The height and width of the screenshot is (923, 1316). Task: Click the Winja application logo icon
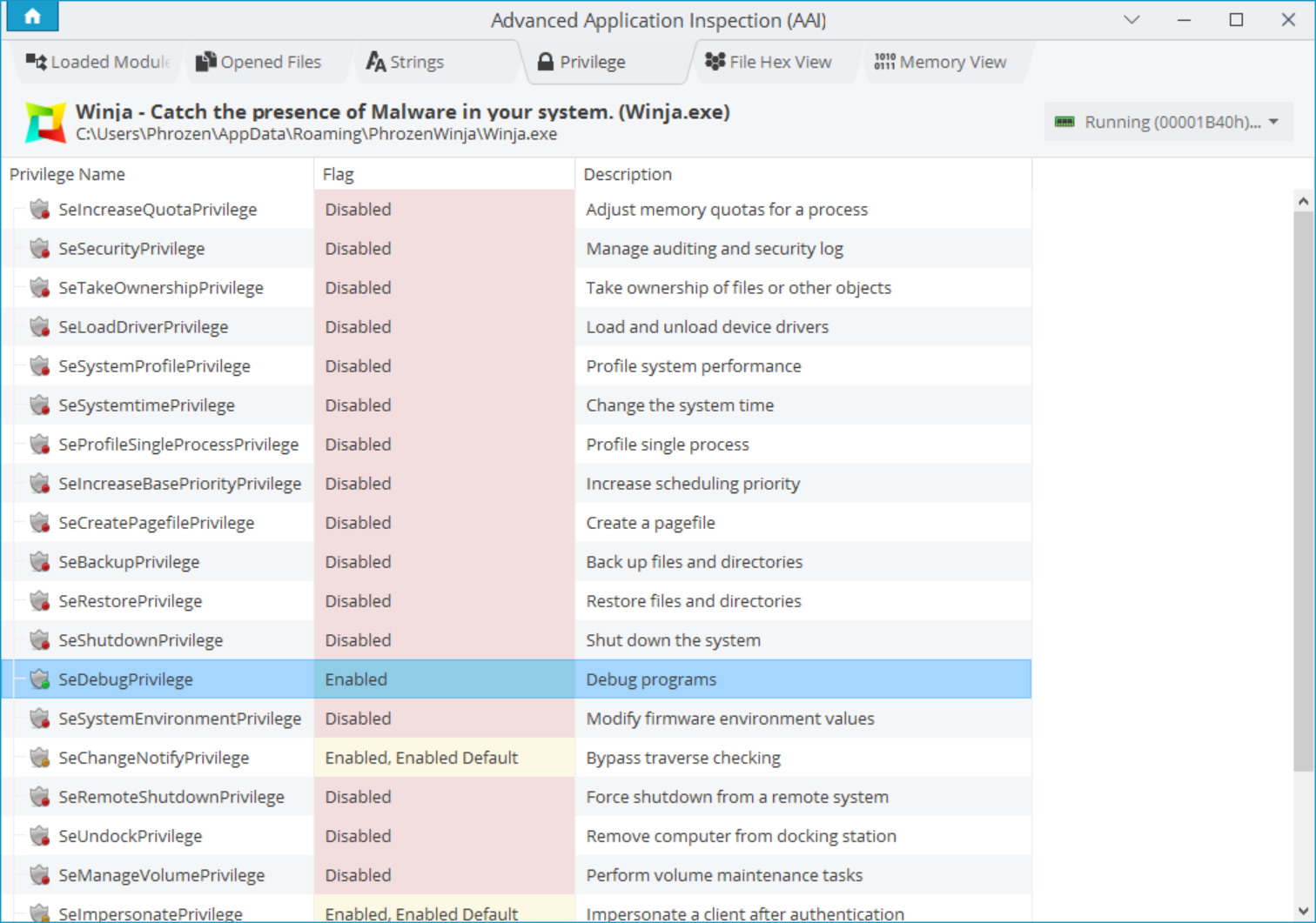pyautogui.click(x=45, y=123)
